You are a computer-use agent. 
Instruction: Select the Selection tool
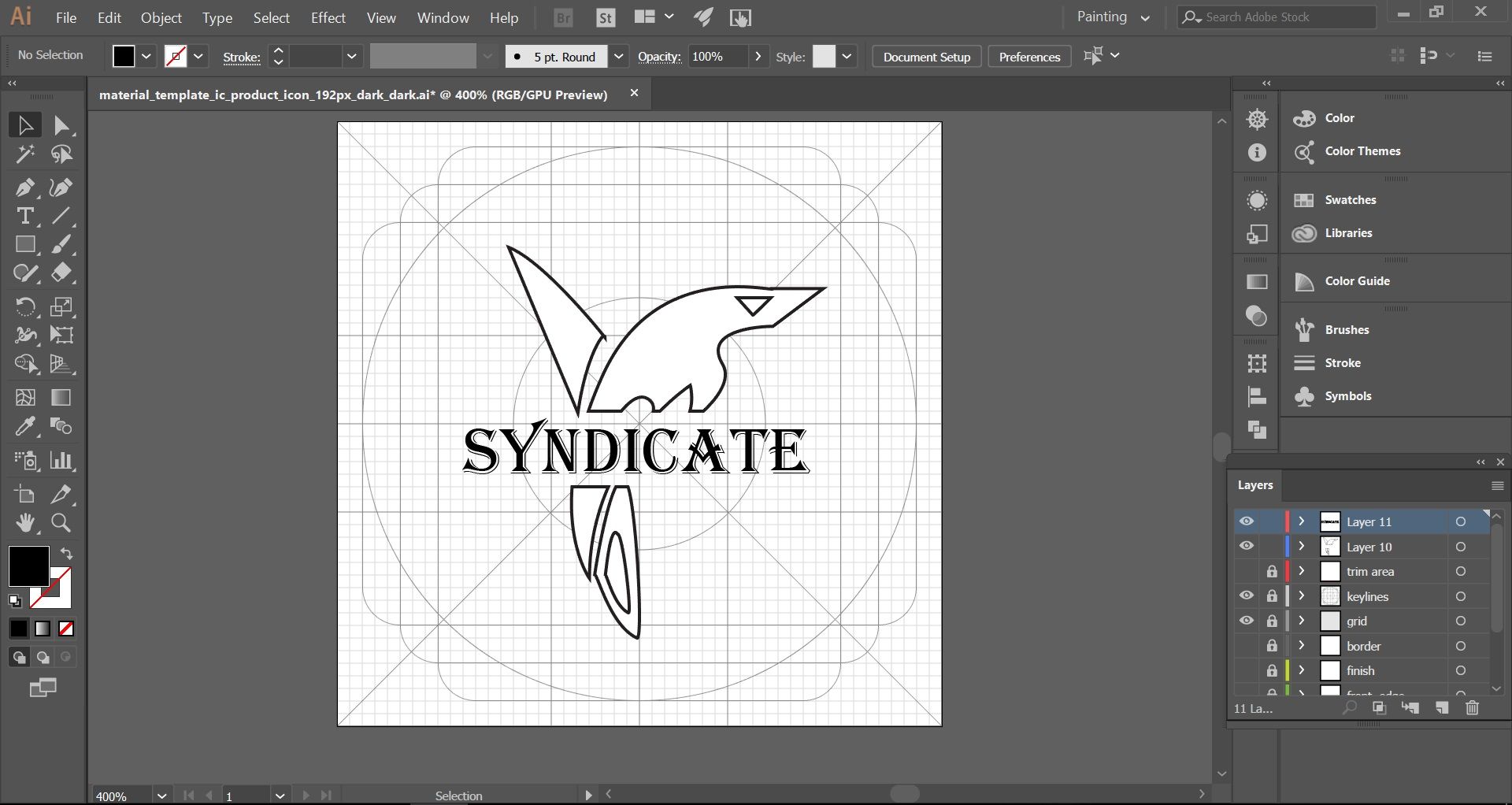point(25,125)
